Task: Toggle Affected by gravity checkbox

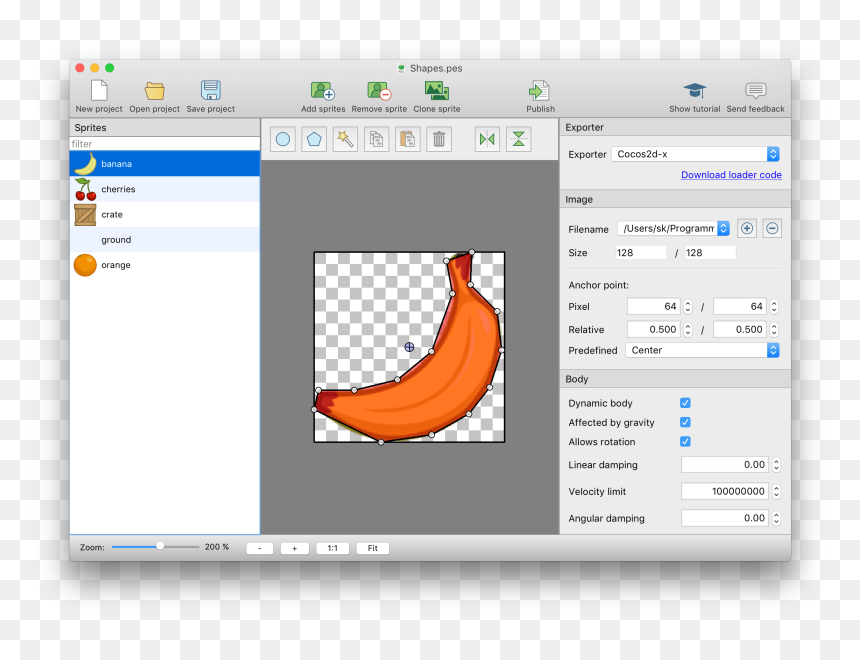Action: 685,422
